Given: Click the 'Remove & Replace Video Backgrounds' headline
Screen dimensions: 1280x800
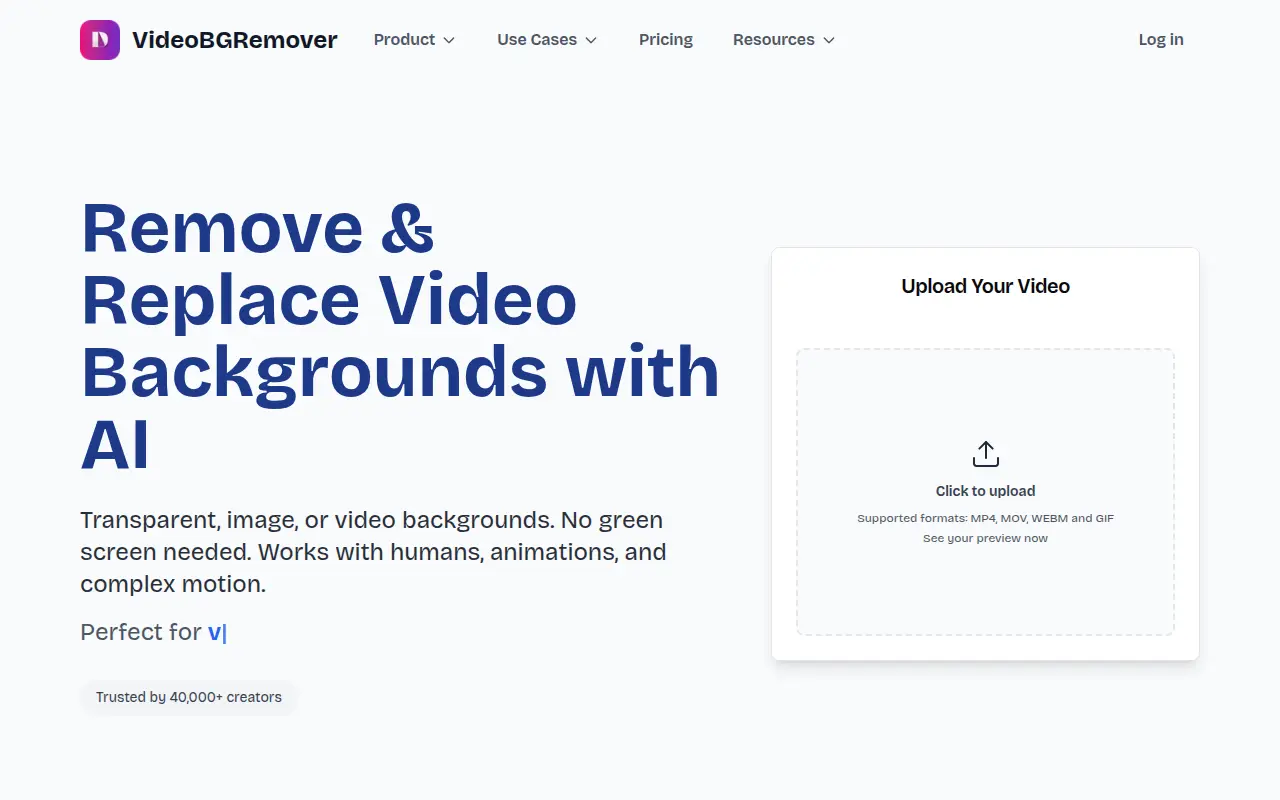Looking at the screenshot, I should (400, 335).
